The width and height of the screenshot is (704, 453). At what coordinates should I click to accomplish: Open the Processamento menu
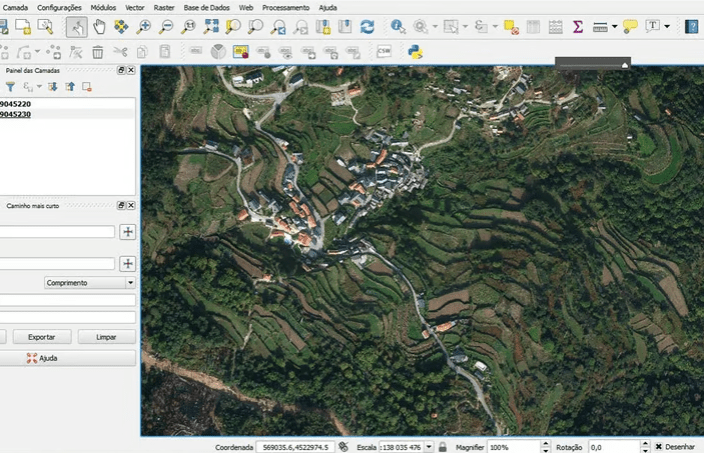click(x=285, y=7)
